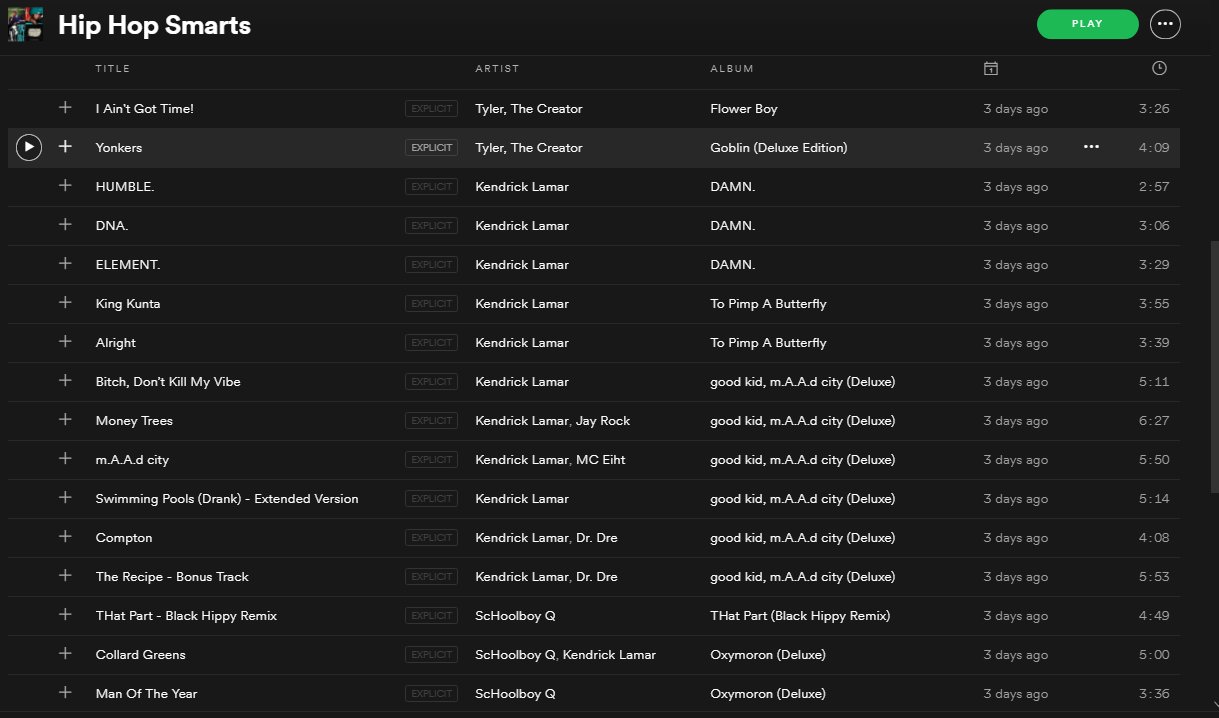The image size is (1219, 718).
Task: Select the DNA. track title
Action: 112,226
